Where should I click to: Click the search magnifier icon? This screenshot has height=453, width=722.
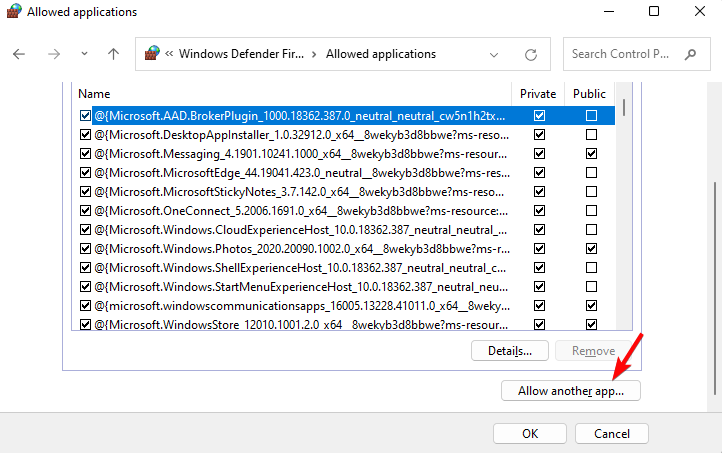[x=690, y=54]
